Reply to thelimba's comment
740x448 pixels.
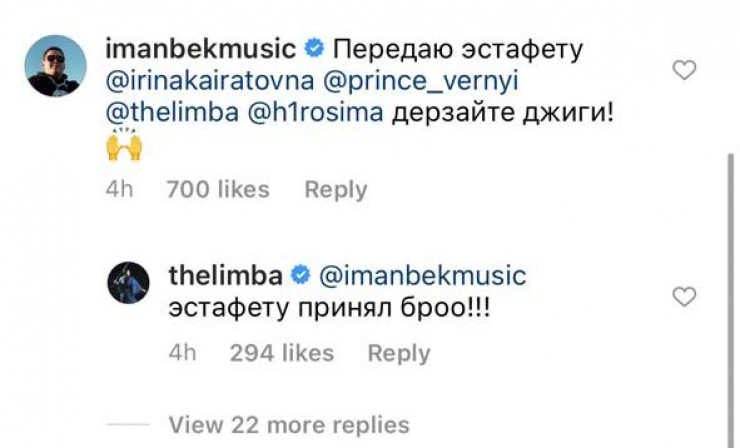pyautogui.click(x=399, y=352)
